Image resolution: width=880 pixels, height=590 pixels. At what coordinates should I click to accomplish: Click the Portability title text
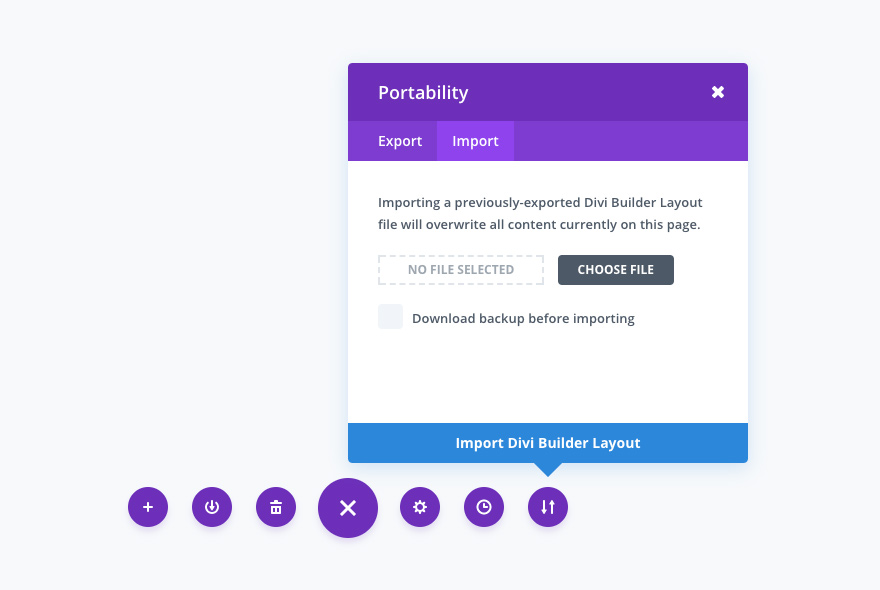[423, 93]
